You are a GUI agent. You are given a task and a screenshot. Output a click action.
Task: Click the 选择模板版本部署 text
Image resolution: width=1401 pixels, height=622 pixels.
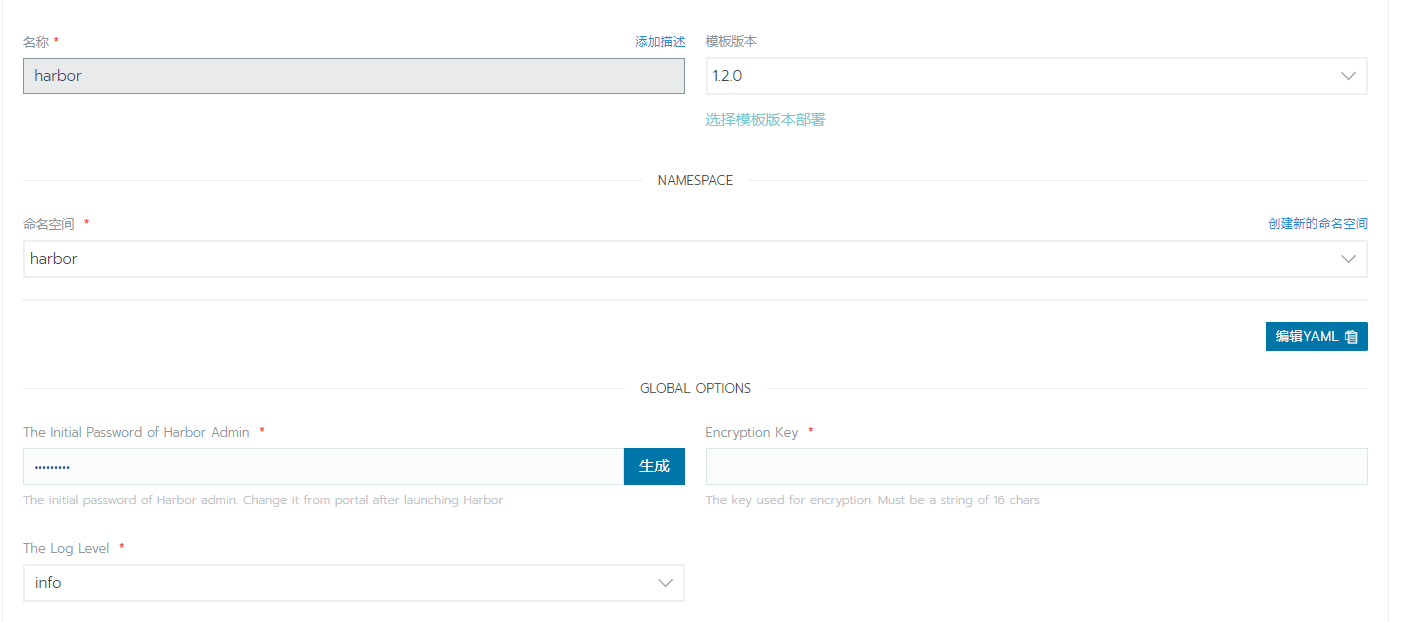pyautogui.click(x=765, y=120)
